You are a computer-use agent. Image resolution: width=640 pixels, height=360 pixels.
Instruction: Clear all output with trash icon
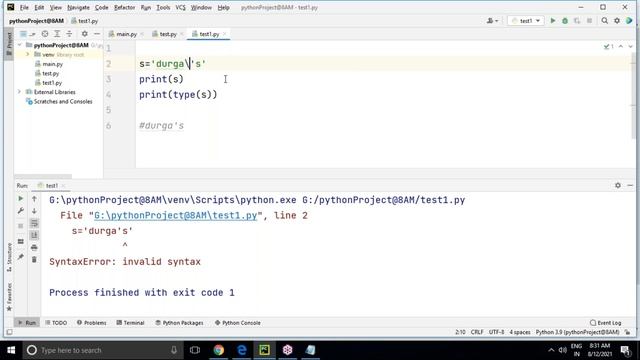click(34, 260)
